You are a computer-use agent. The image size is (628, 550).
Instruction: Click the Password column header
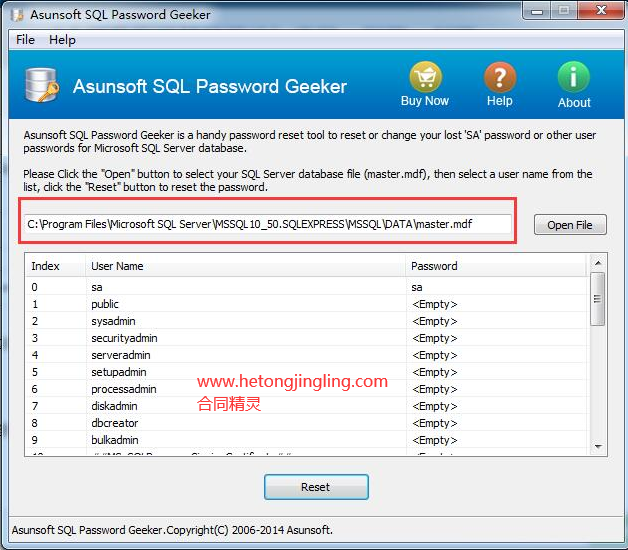[x=496, y=266]
